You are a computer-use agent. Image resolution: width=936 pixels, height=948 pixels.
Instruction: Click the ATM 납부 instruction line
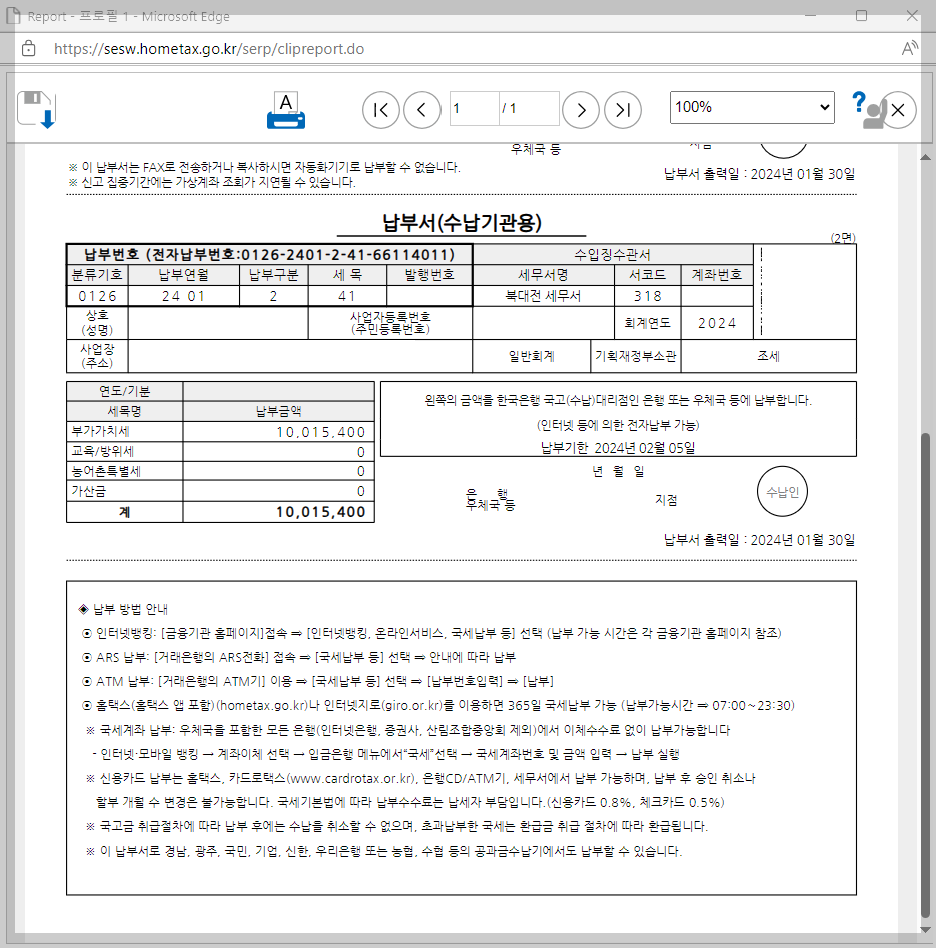tap(318, 681)
